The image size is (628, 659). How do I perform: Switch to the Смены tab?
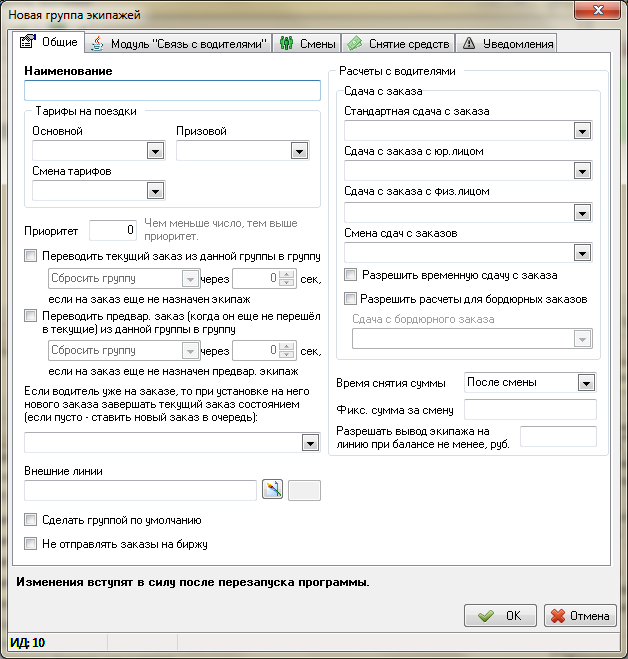point(307,43)
